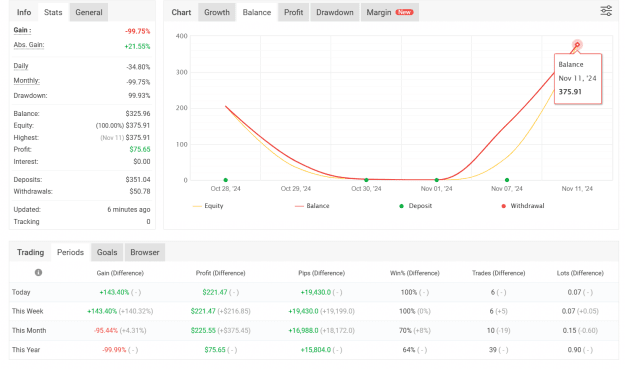The width and height of the screenshot is (625, 369).
Task: Click the Deposits value $351.04
Action: (x=138, y=180)
